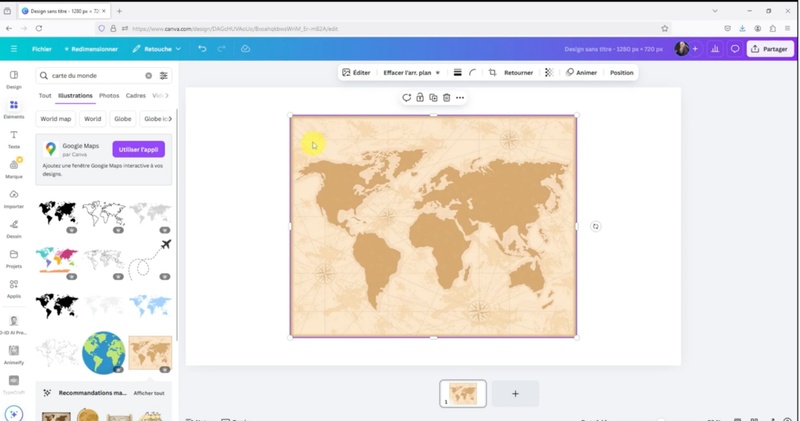800x421 pixels.
Task: Open the Applis sidebar panel
Action: click(14, 288)
